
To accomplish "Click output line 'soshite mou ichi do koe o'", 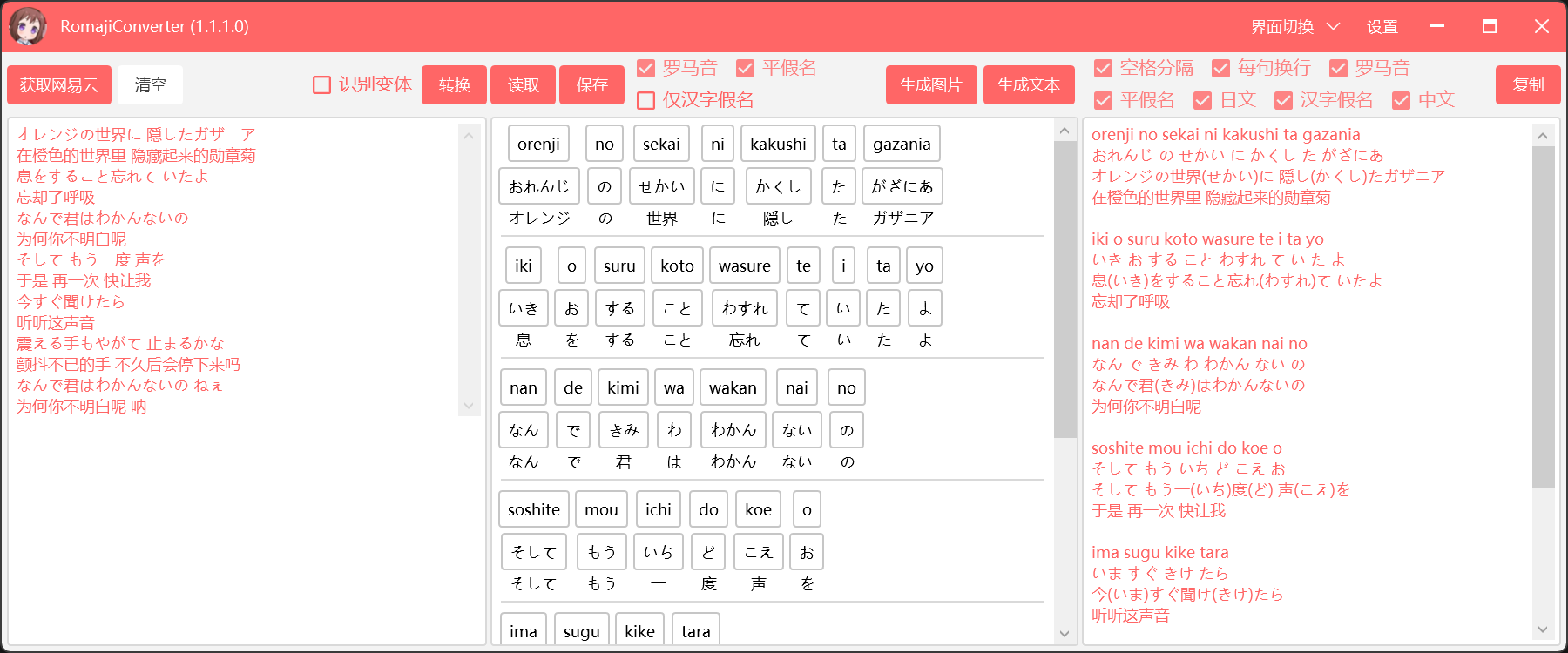I will point(1186,448).
